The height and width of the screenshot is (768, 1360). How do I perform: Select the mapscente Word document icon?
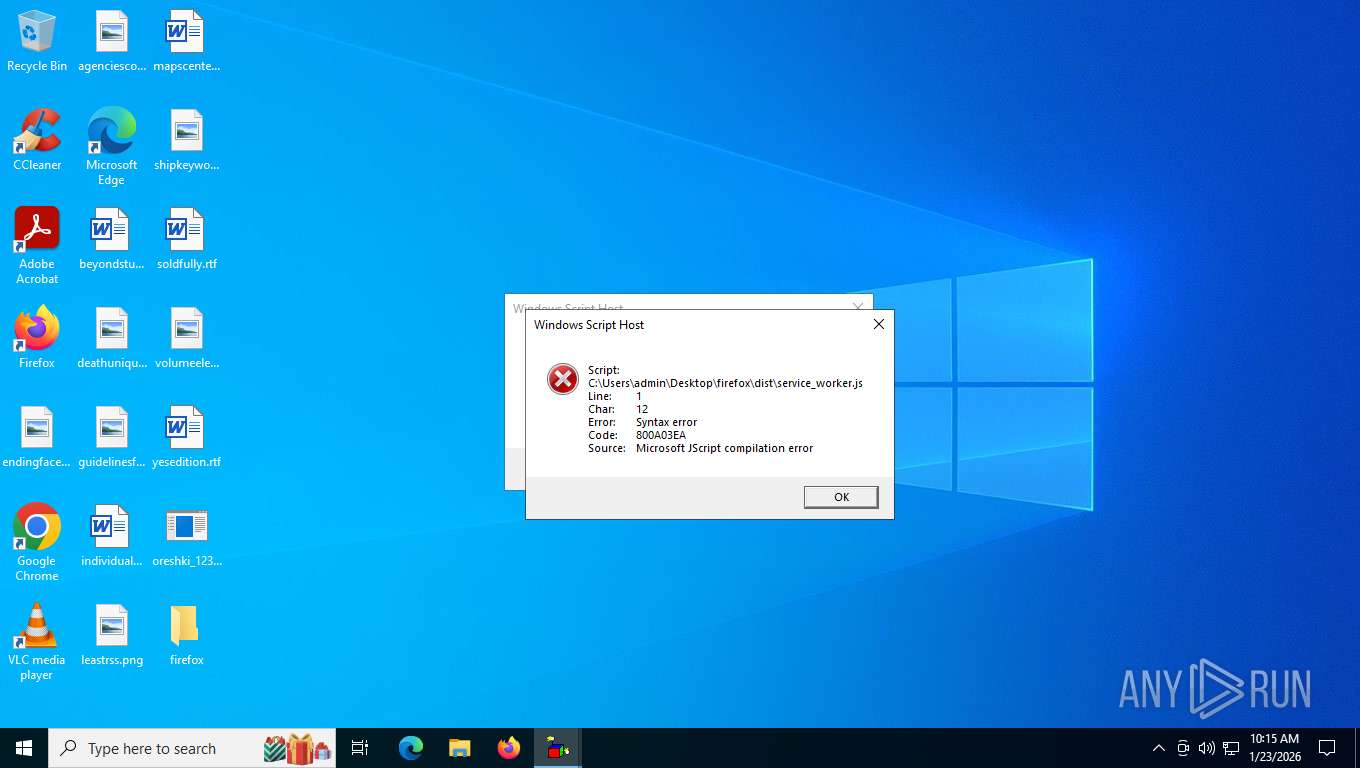(x=186, y=42)
